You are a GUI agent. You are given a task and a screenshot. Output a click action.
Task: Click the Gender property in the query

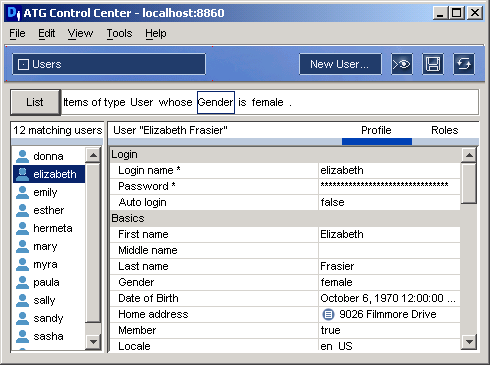[x=216, y=102]
